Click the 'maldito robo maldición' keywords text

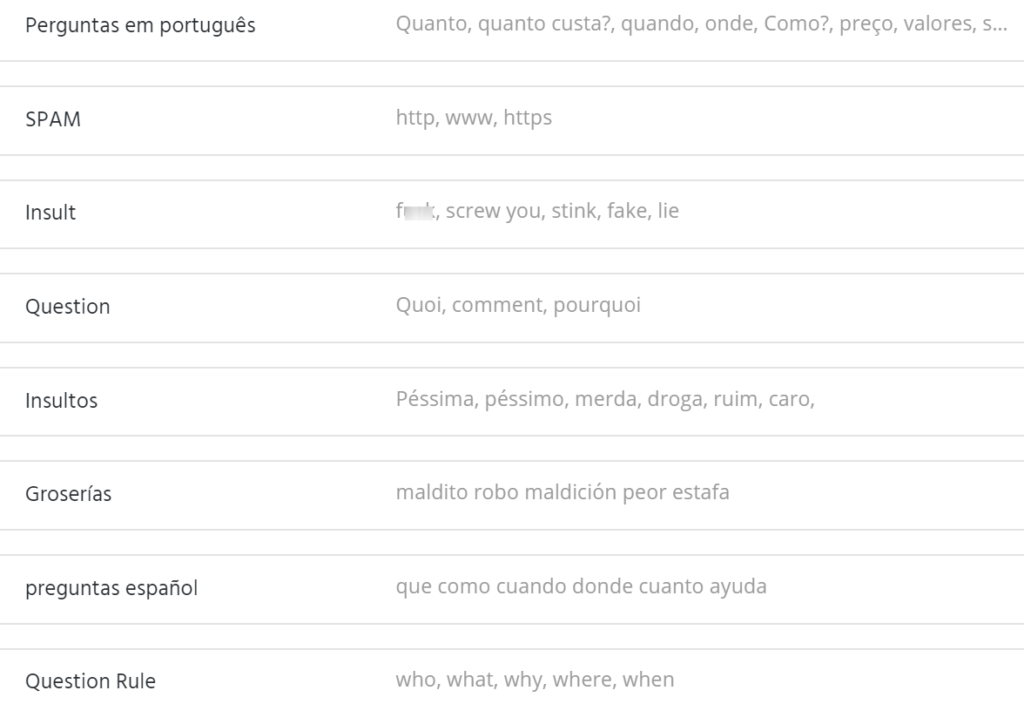point(562,492)
